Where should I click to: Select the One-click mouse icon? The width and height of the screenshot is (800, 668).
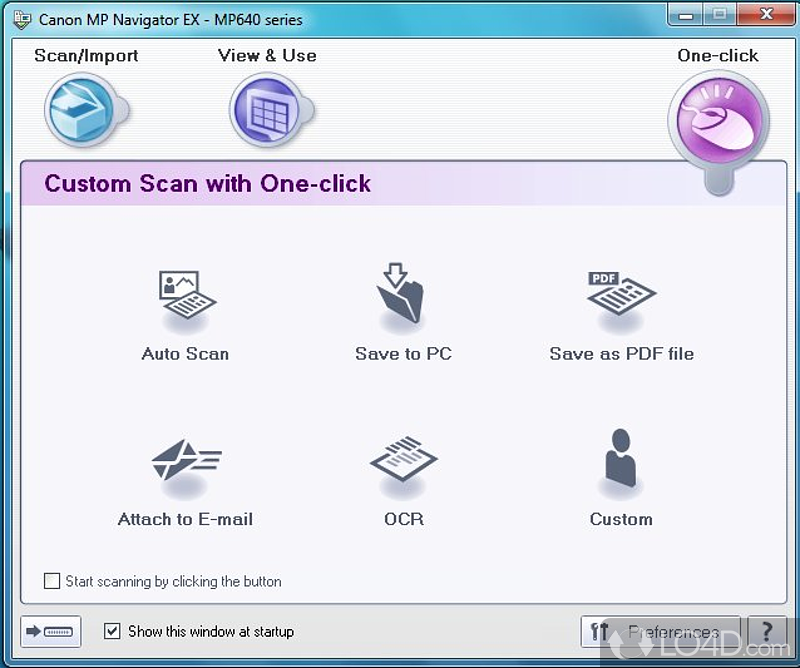tap(718, 120)
